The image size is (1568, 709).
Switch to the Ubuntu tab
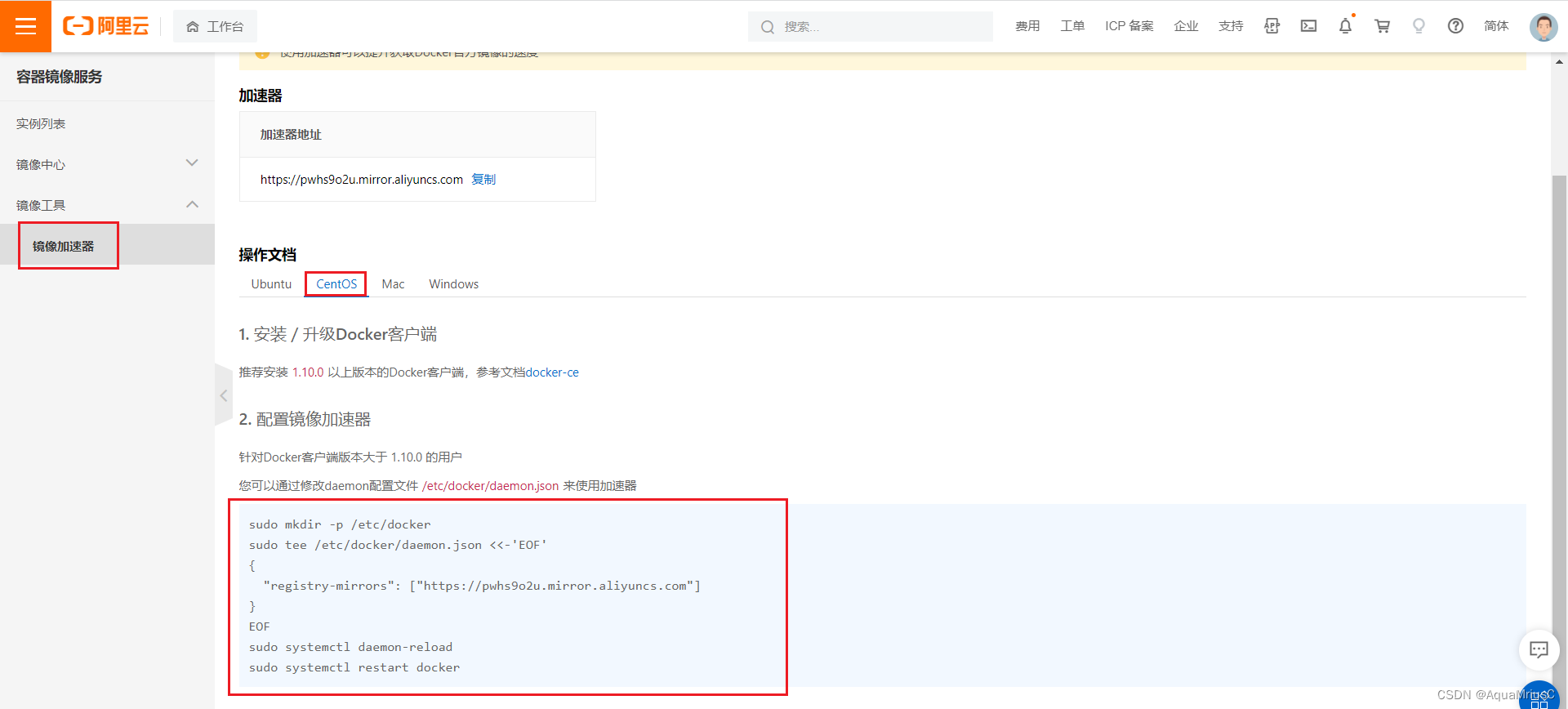coord(271,283)
